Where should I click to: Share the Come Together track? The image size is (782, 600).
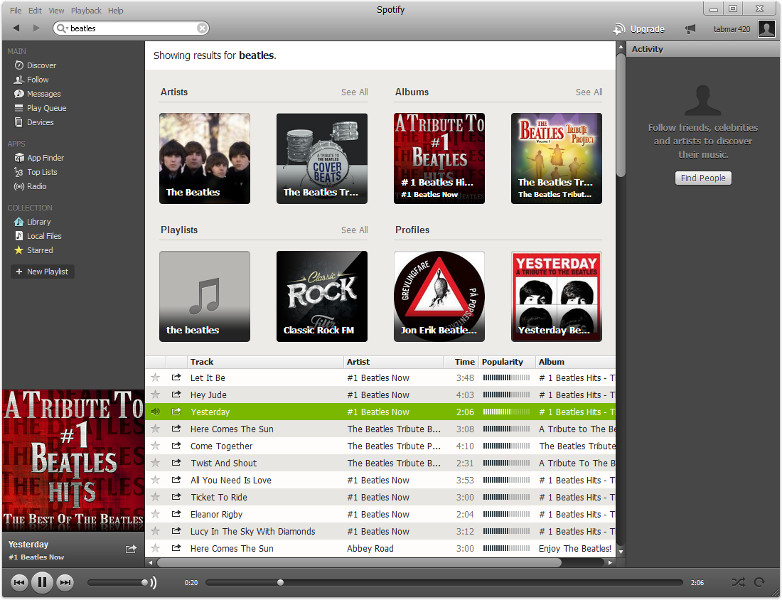pos(176,446)
